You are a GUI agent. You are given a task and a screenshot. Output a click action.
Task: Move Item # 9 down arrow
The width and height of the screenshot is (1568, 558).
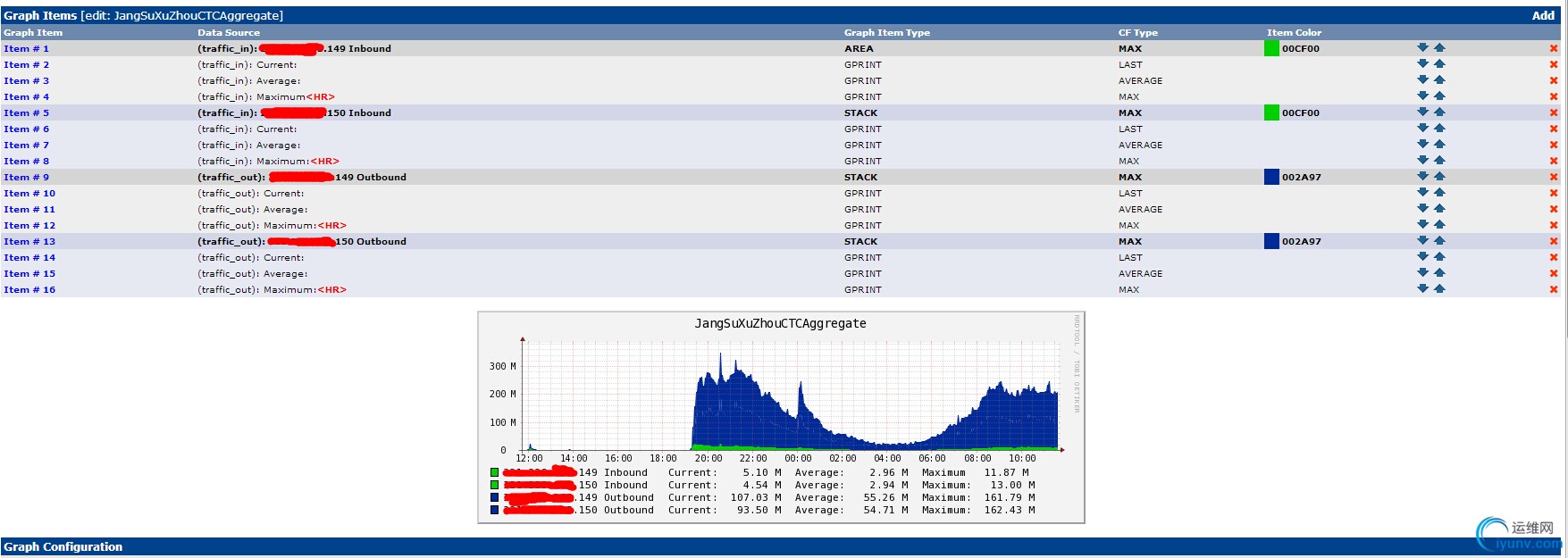[1422, 177]
